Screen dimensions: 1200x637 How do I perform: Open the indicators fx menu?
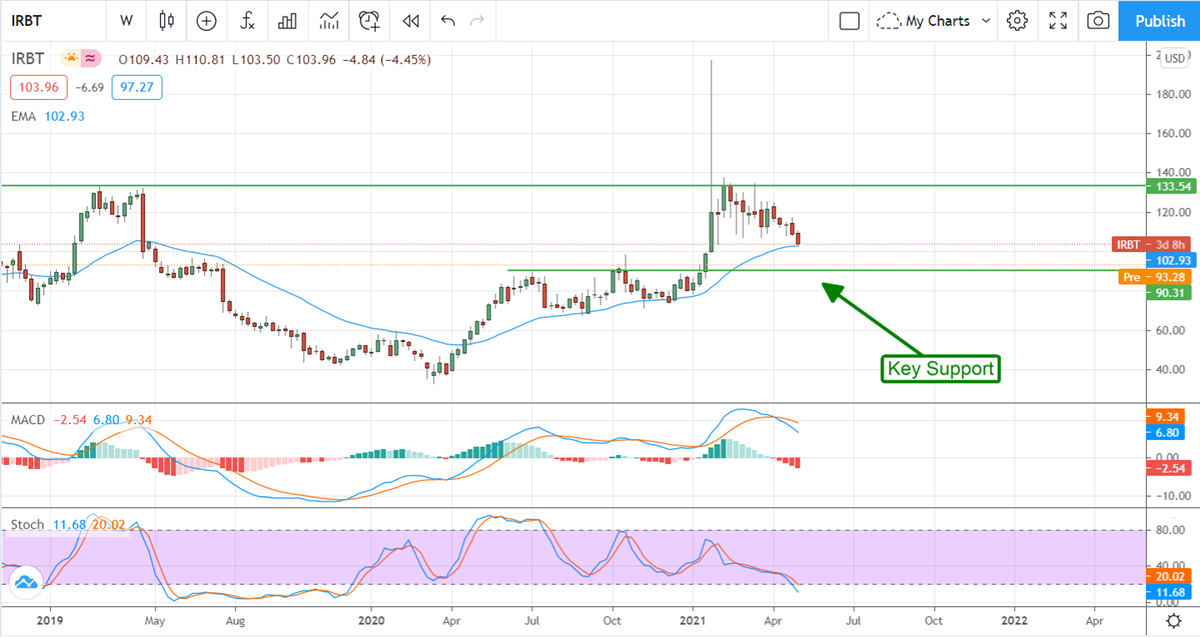tap(247, 20)
